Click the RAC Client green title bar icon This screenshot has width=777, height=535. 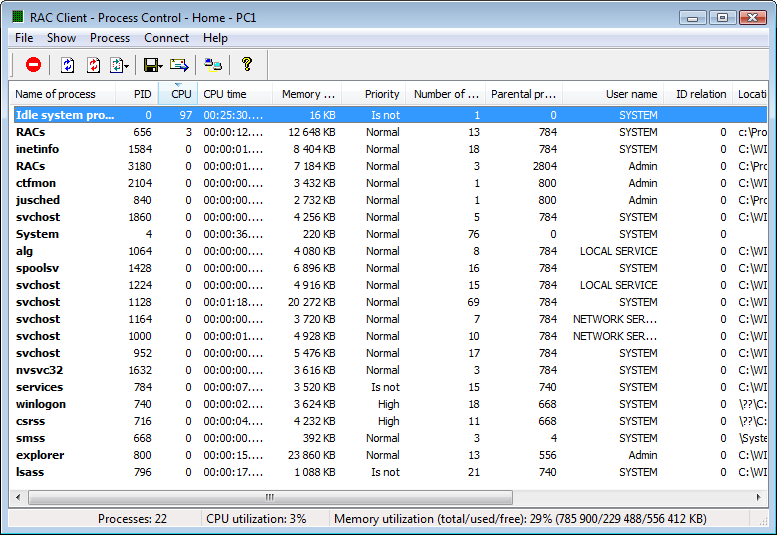(x=18, y=17)
